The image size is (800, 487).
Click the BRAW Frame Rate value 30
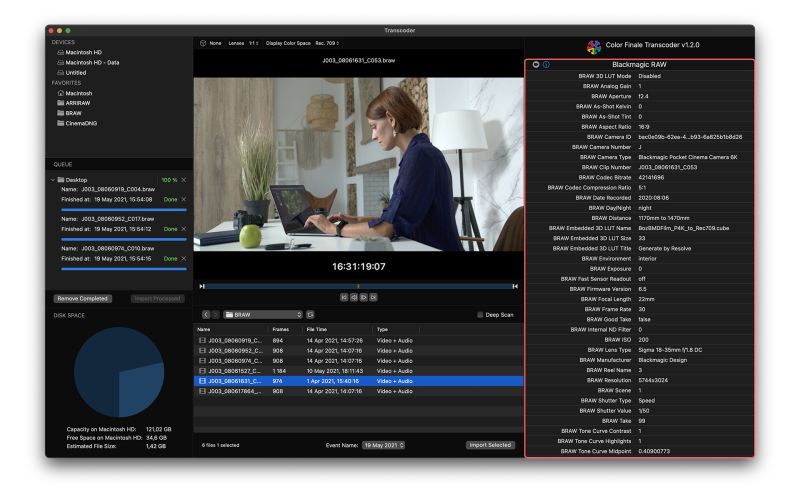[642, 309]
